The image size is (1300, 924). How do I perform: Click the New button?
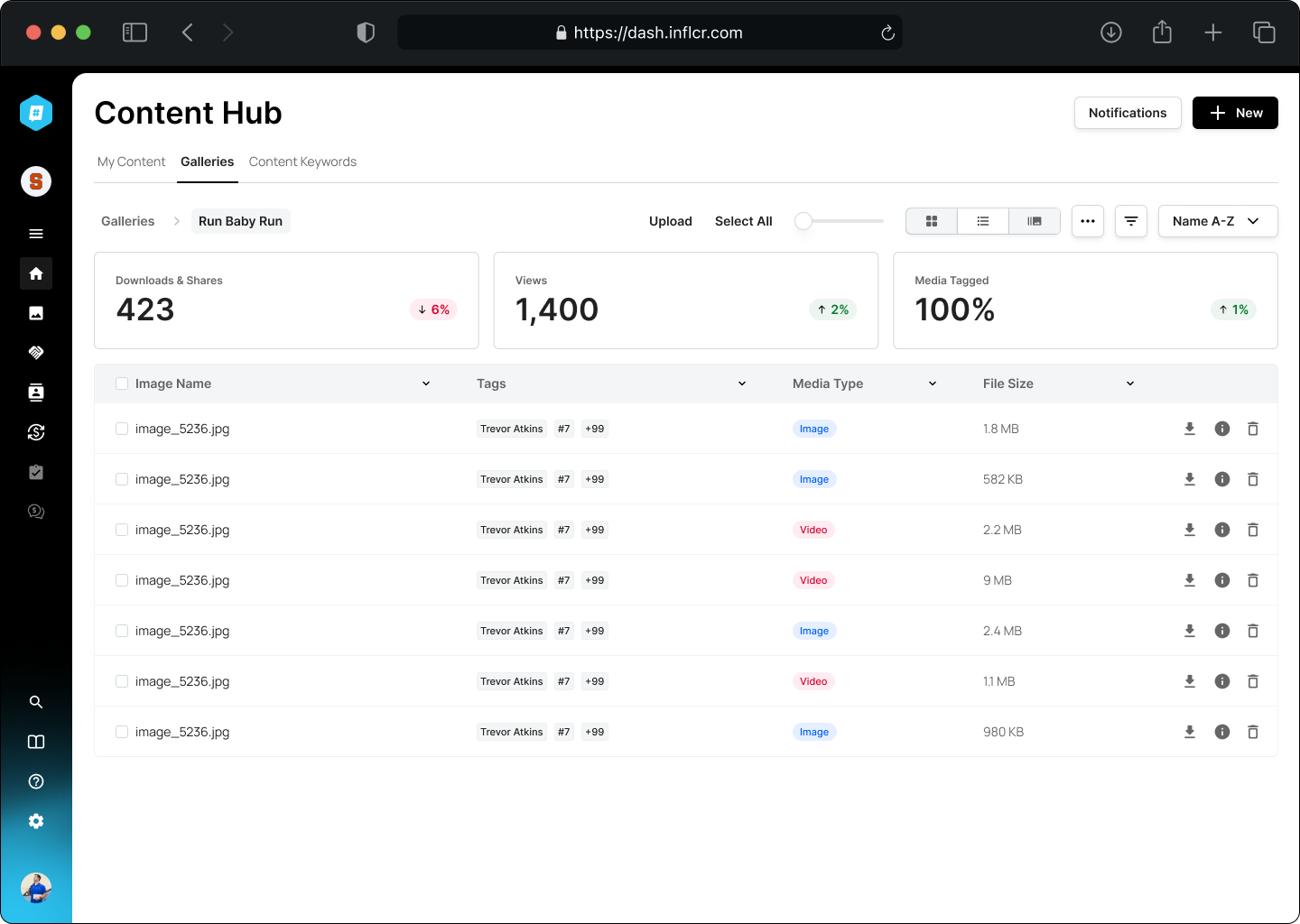click(1235, 113)
